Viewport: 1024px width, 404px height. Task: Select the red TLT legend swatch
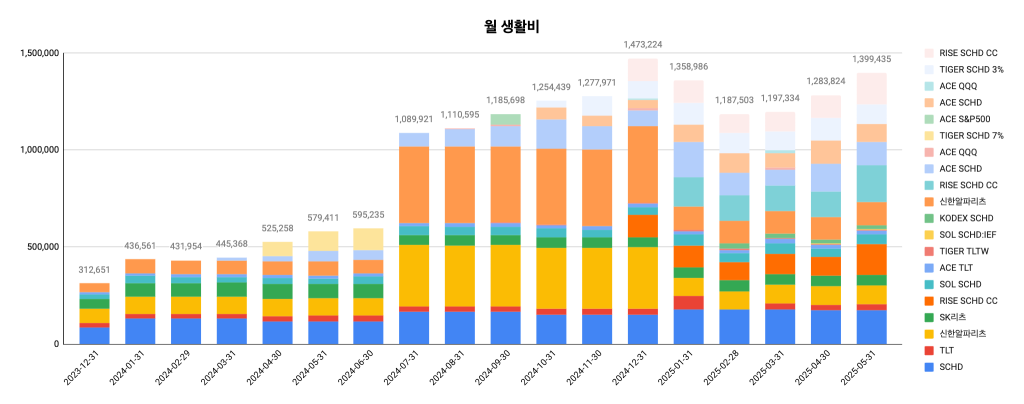(x=929, y=350)
